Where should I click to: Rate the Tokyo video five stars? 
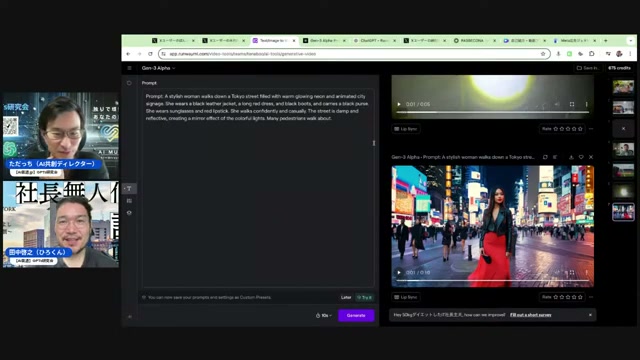[x=580, y=297]
